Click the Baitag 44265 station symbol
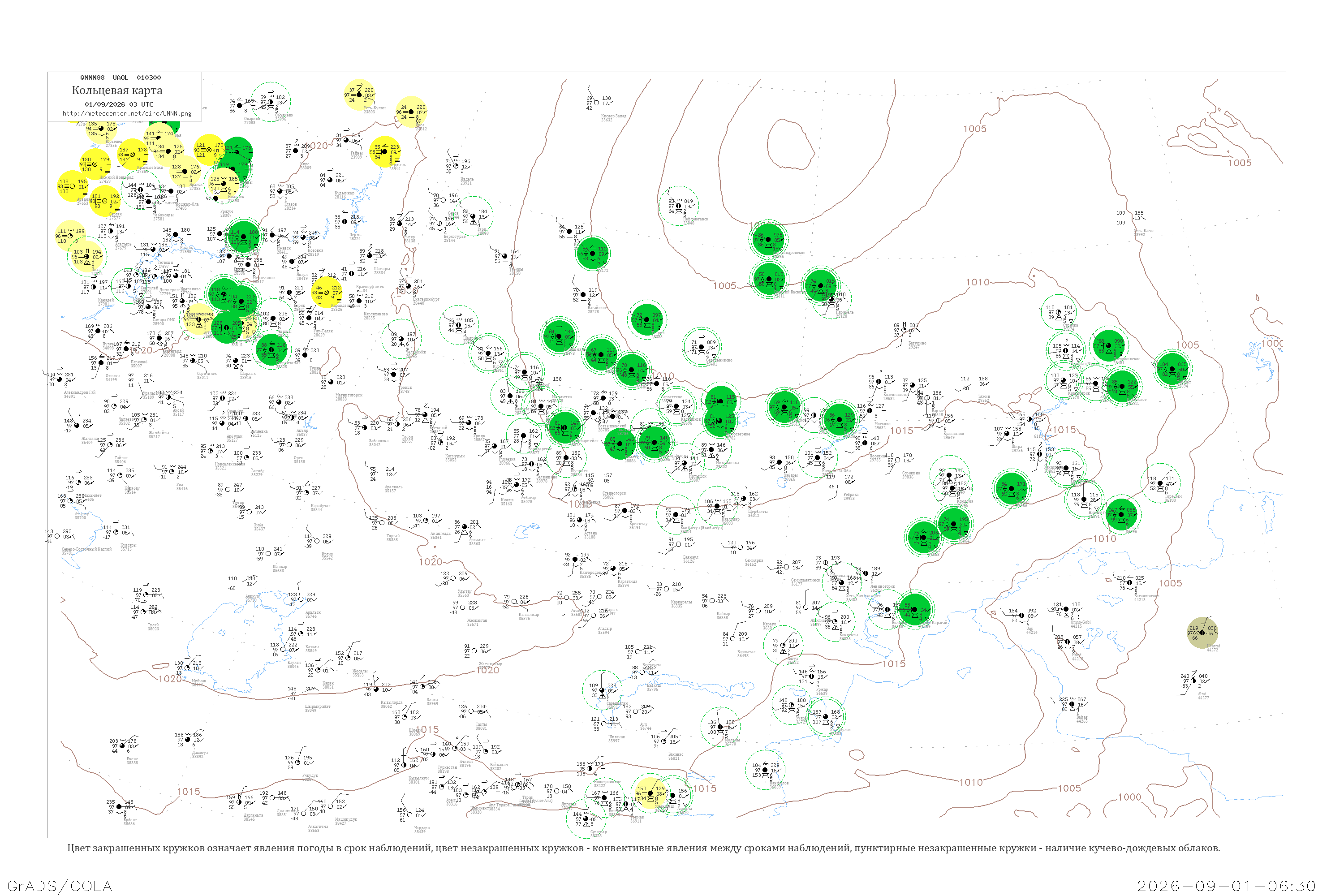 point(1072,705)
